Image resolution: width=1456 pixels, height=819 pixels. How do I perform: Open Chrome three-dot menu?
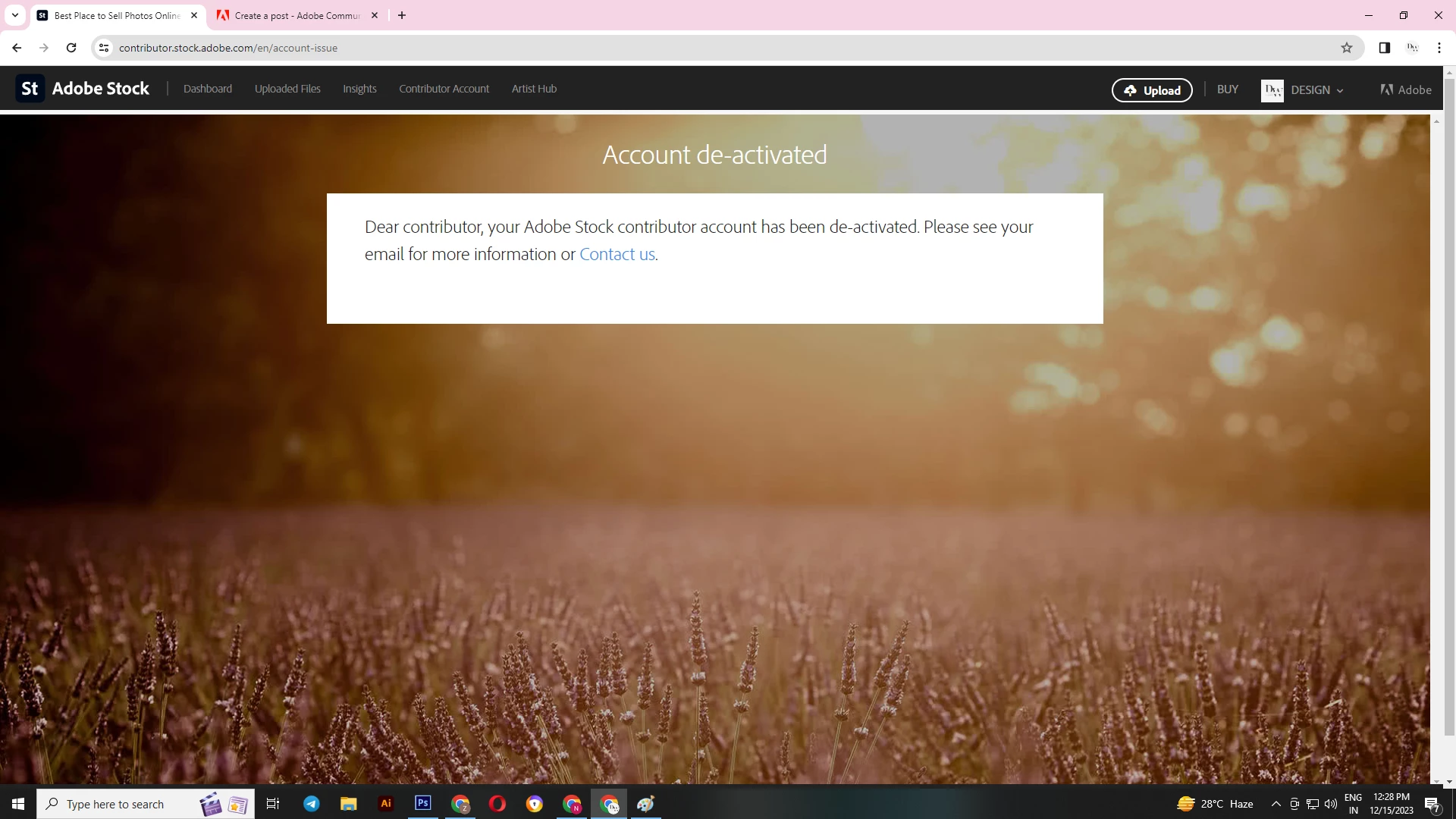1439,48
